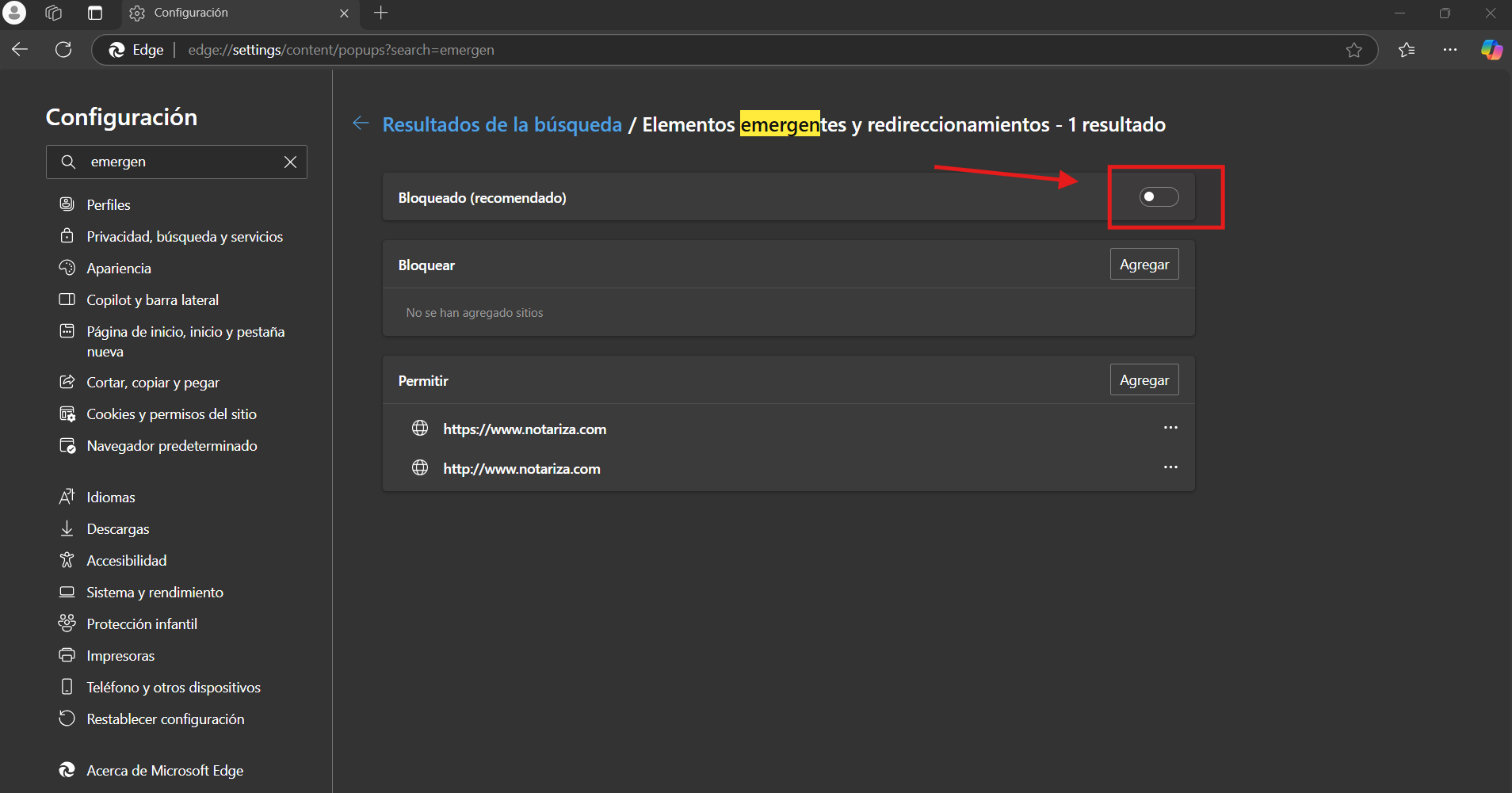The width and height of the screenshot is (1512, 793).
Task: Open Copilot from the toolbar icon
Action: click(x=1492, y=50)
